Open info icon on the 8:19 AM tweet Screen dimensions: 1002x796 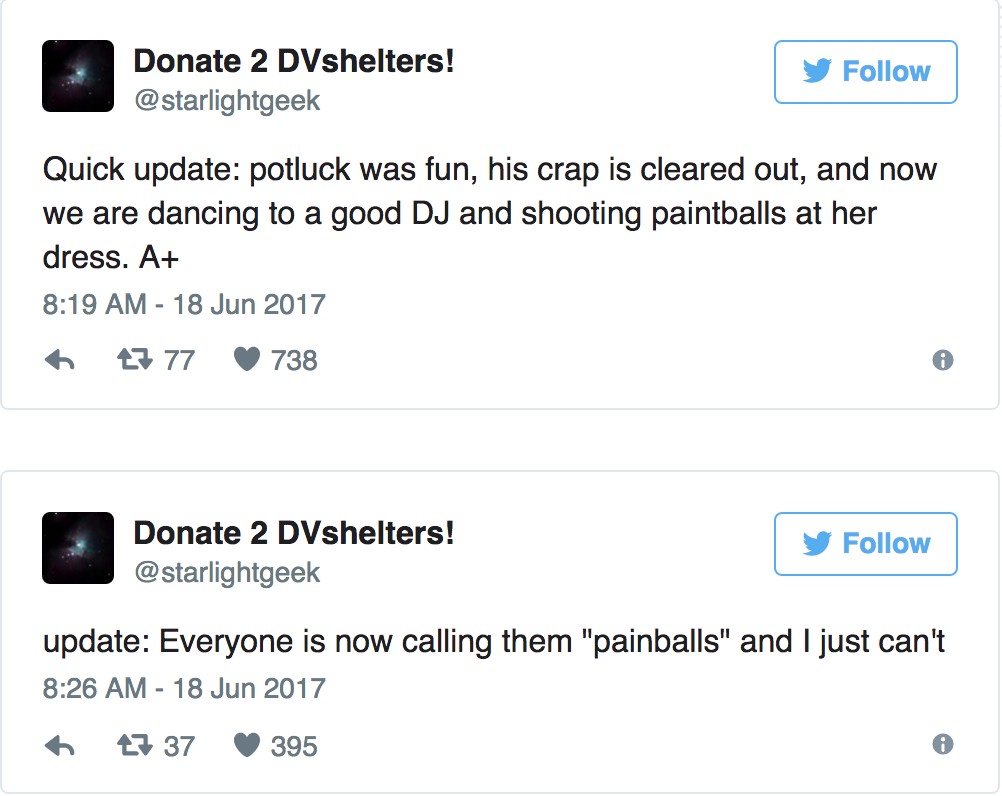[942, 361]
